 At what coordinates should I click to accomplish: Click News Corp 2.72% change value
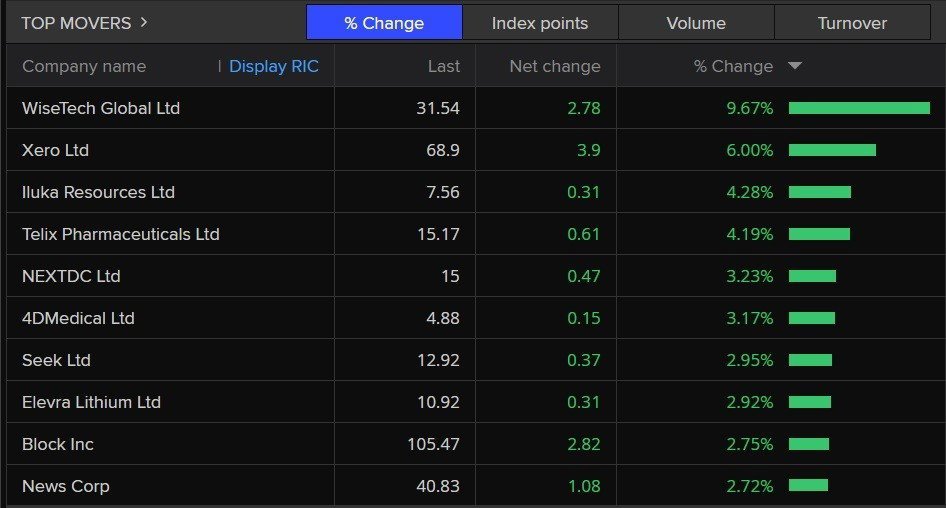(x=749, y=486)
